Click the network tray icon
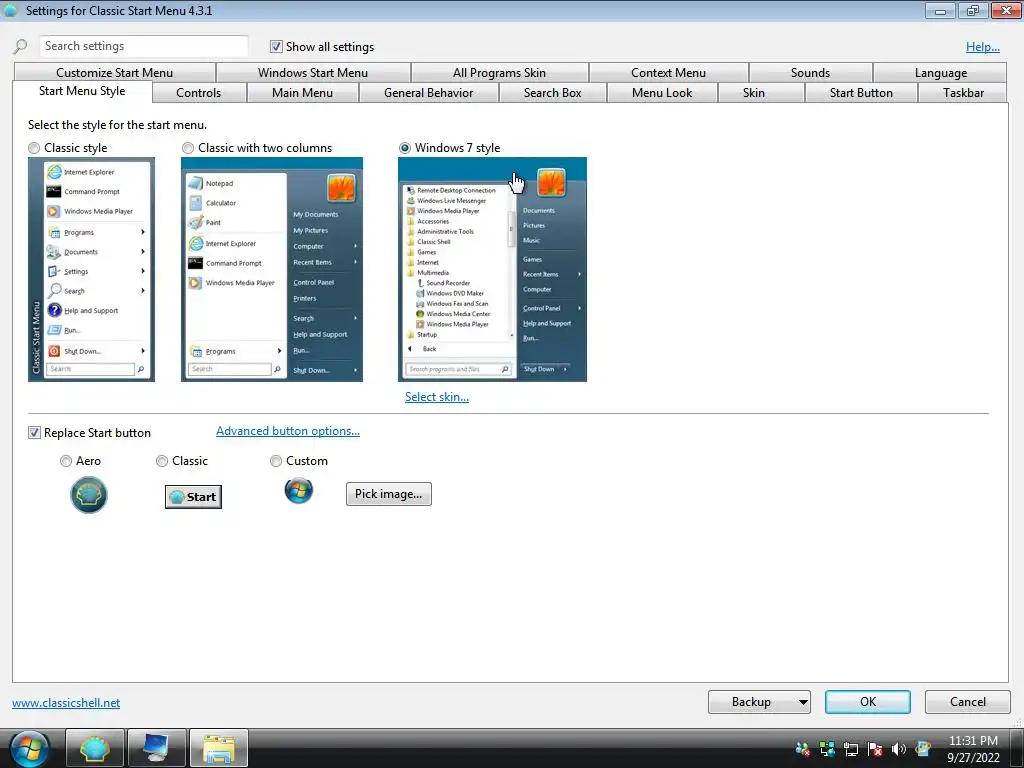The height and width of the screenshot is (768, 1024). [851, 749]
